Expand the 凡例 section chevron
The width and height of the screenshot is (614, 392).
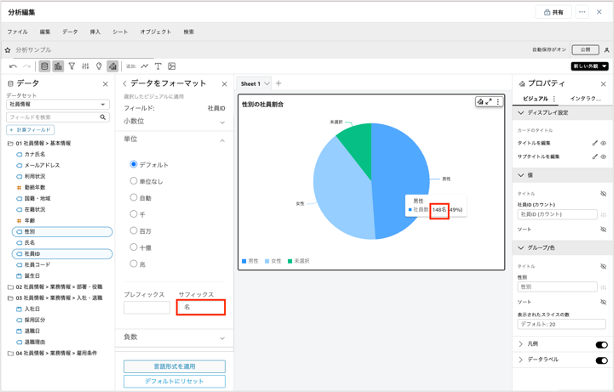[x=520, y=344]
